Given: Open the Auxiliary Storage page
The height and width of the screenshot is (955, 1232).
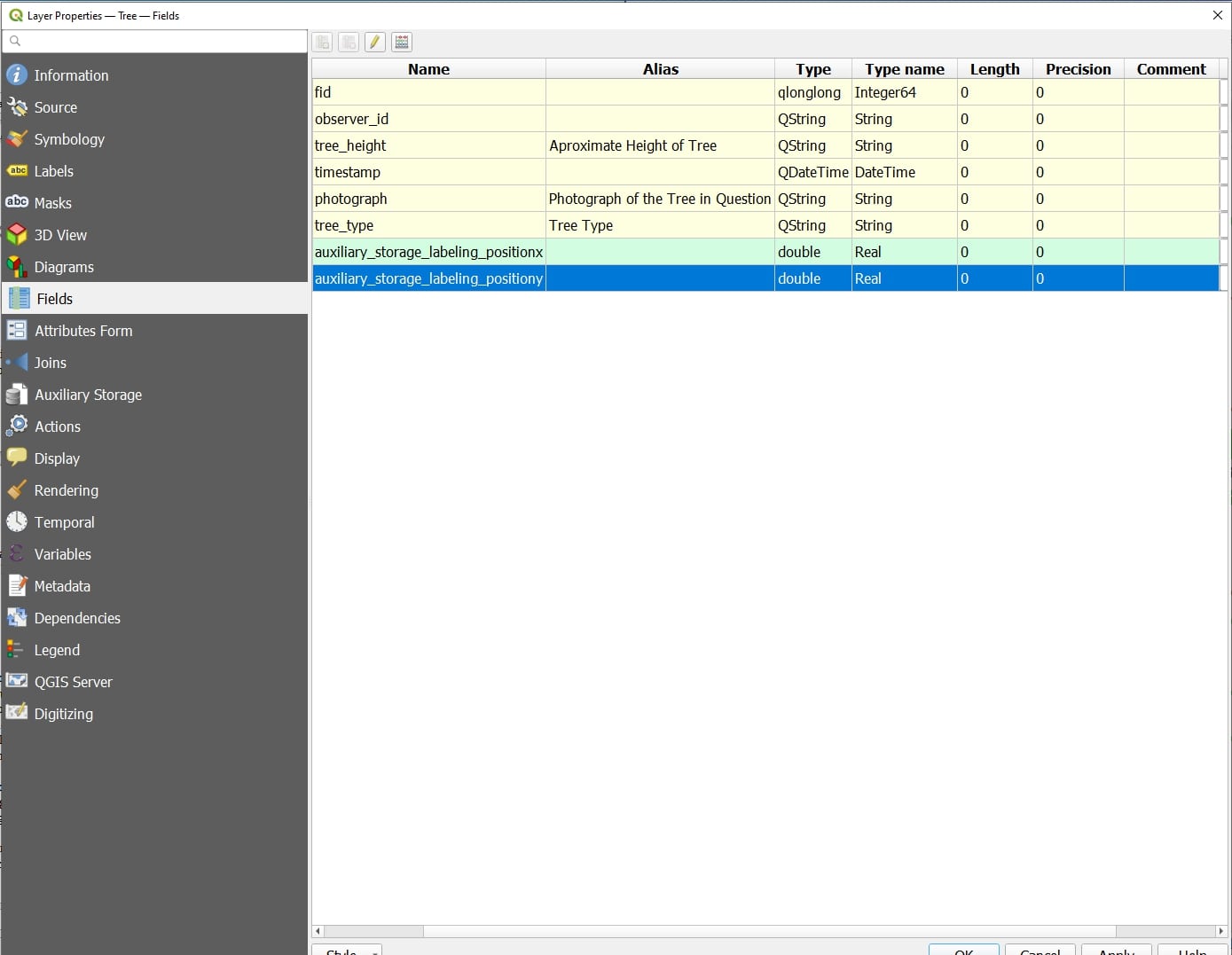Looking at the screenshot, I should [x=88, y=395].
